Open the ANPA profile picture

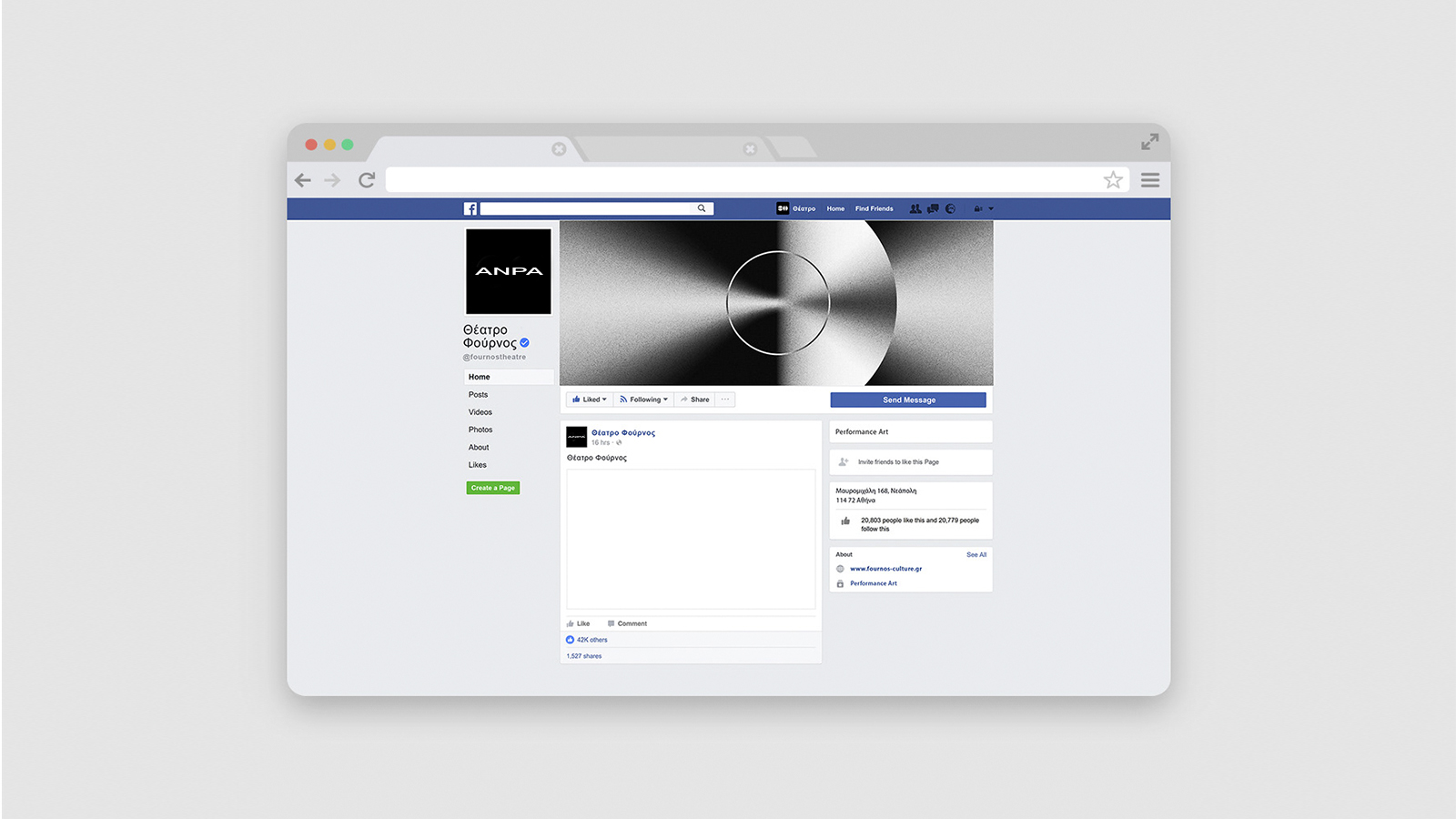click(509, 271)
